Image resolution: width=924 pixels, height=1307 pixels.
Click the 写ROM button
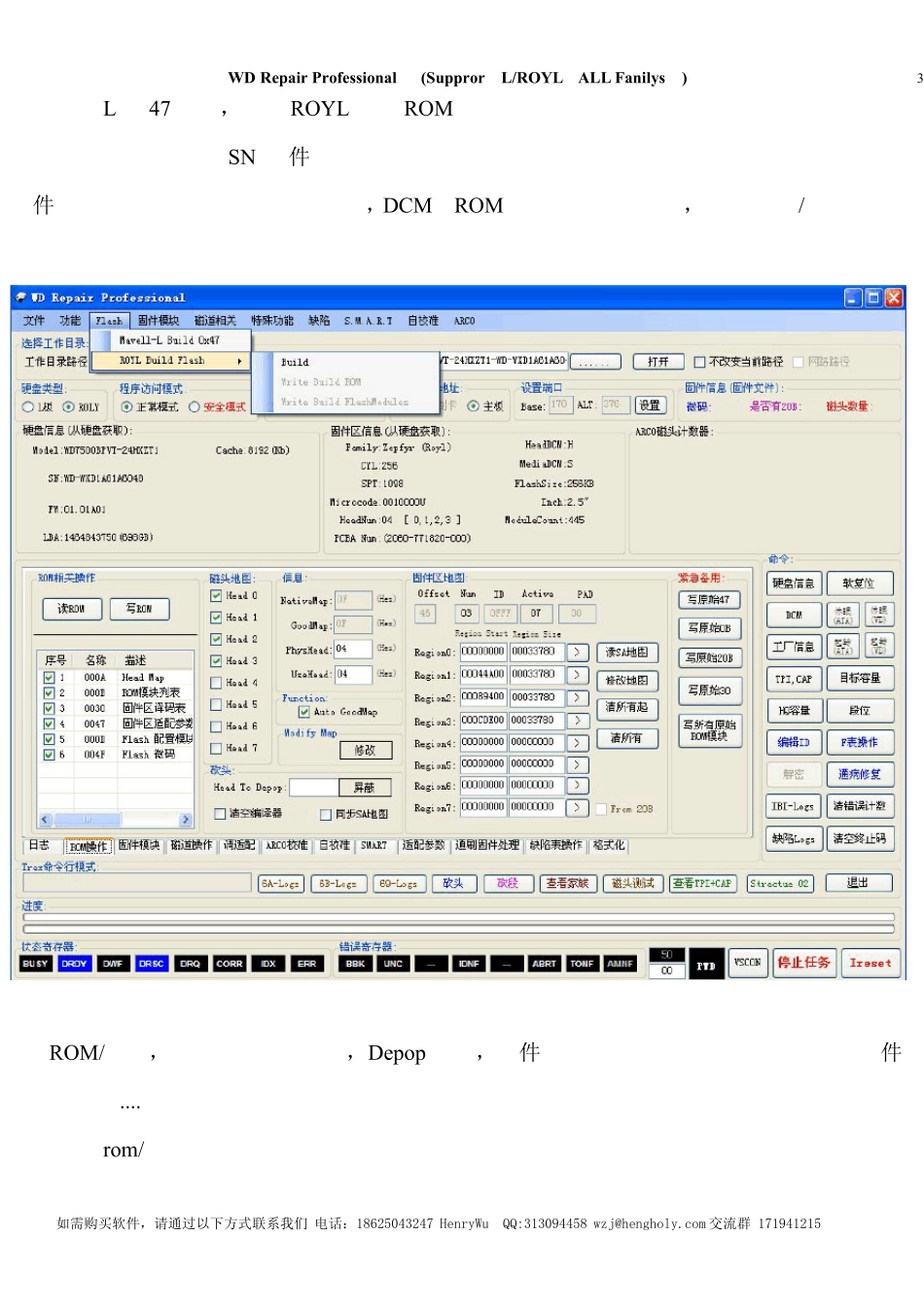pos(139,609)
